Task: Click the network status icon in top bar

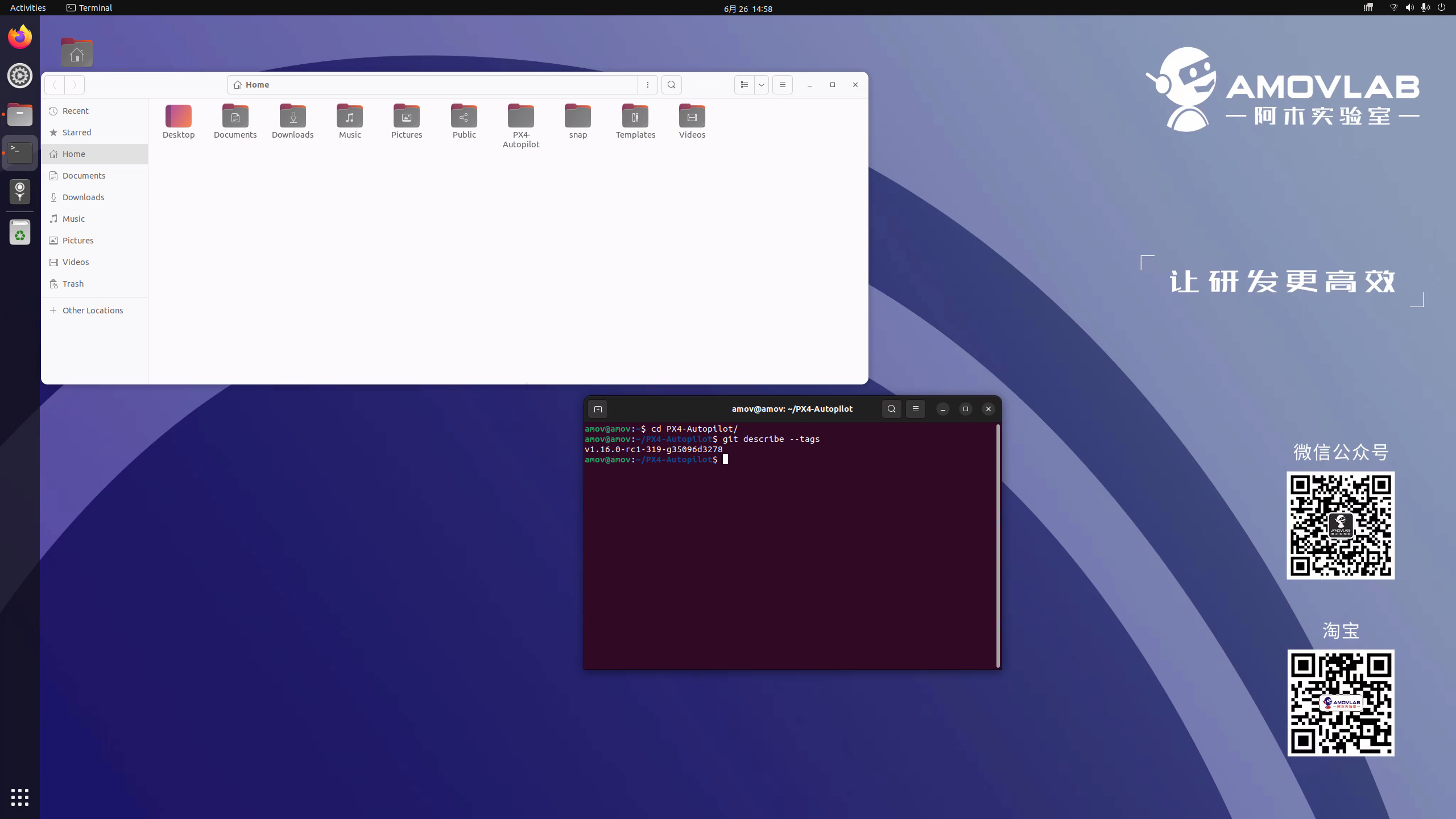Action: [1393, 8]
